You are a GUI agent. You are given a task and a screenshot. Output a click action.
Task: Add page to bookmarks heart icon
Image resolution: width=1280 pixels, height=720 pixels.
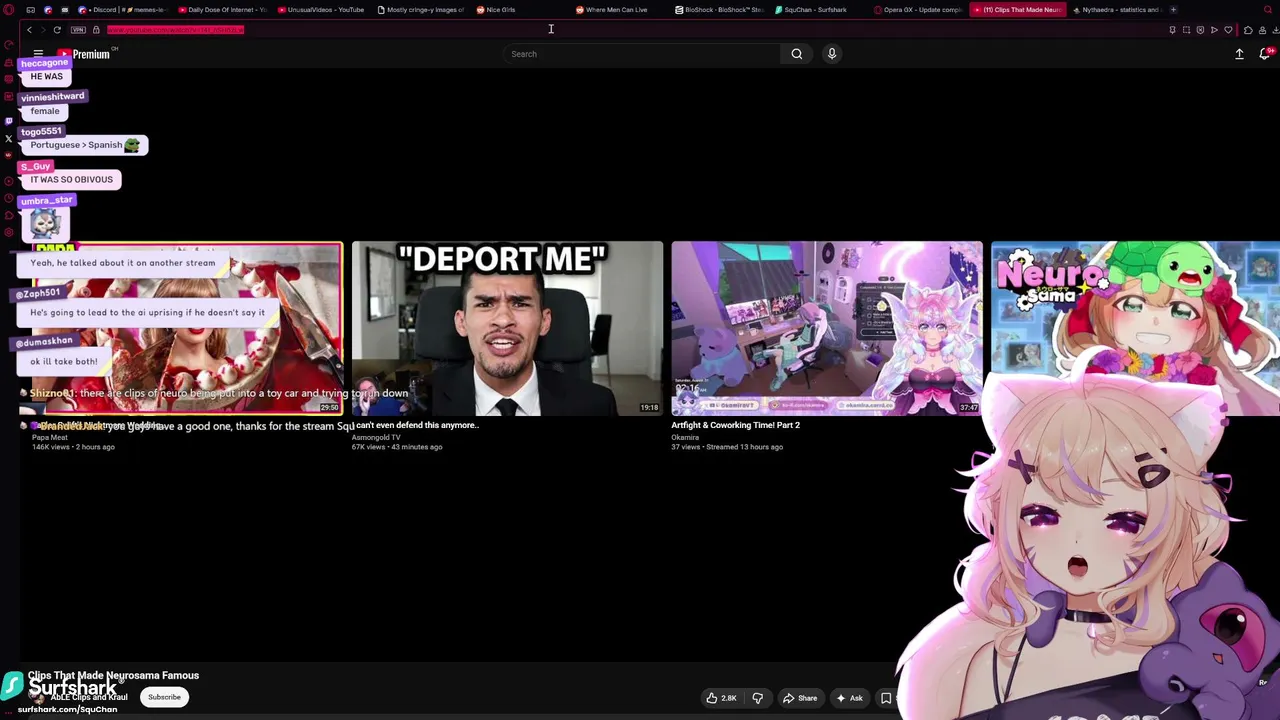1229,30
